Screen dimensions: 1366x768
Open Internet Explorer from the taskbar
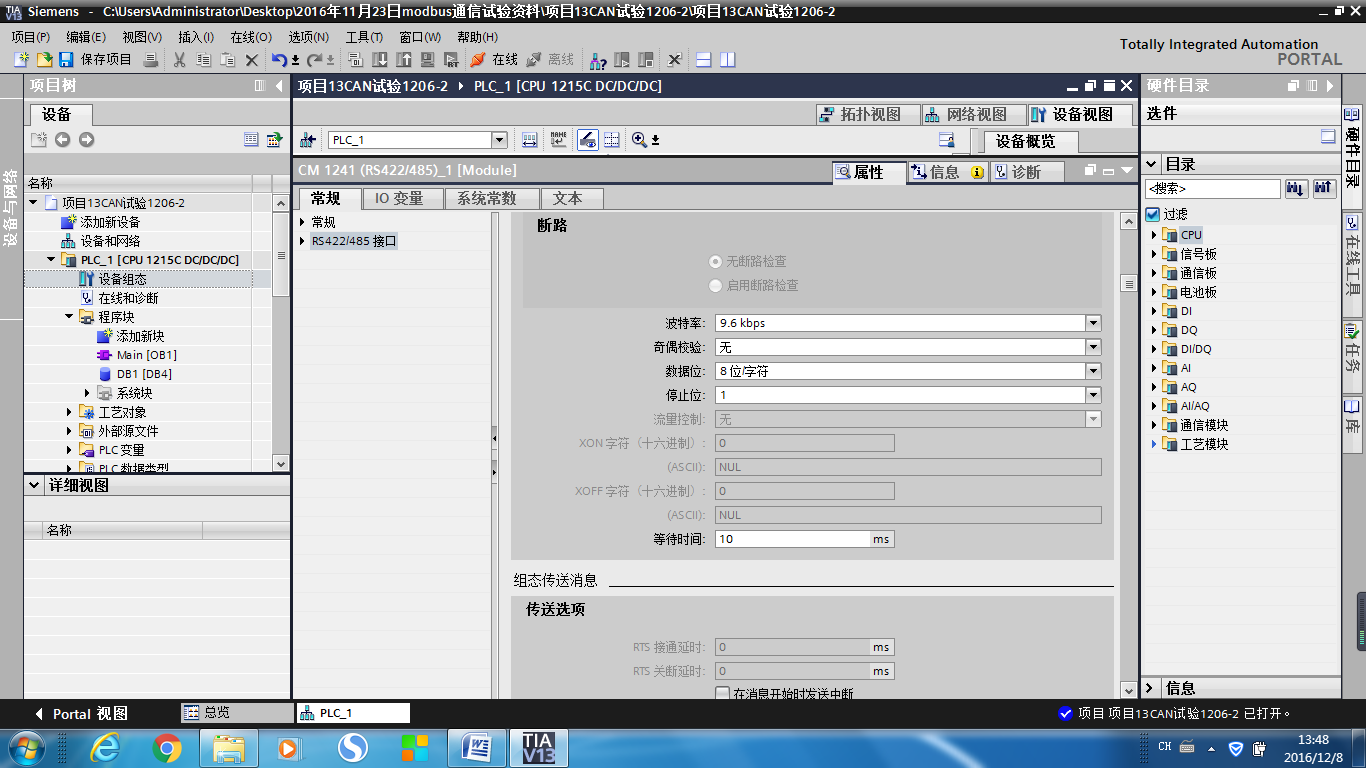coord(105,747)
